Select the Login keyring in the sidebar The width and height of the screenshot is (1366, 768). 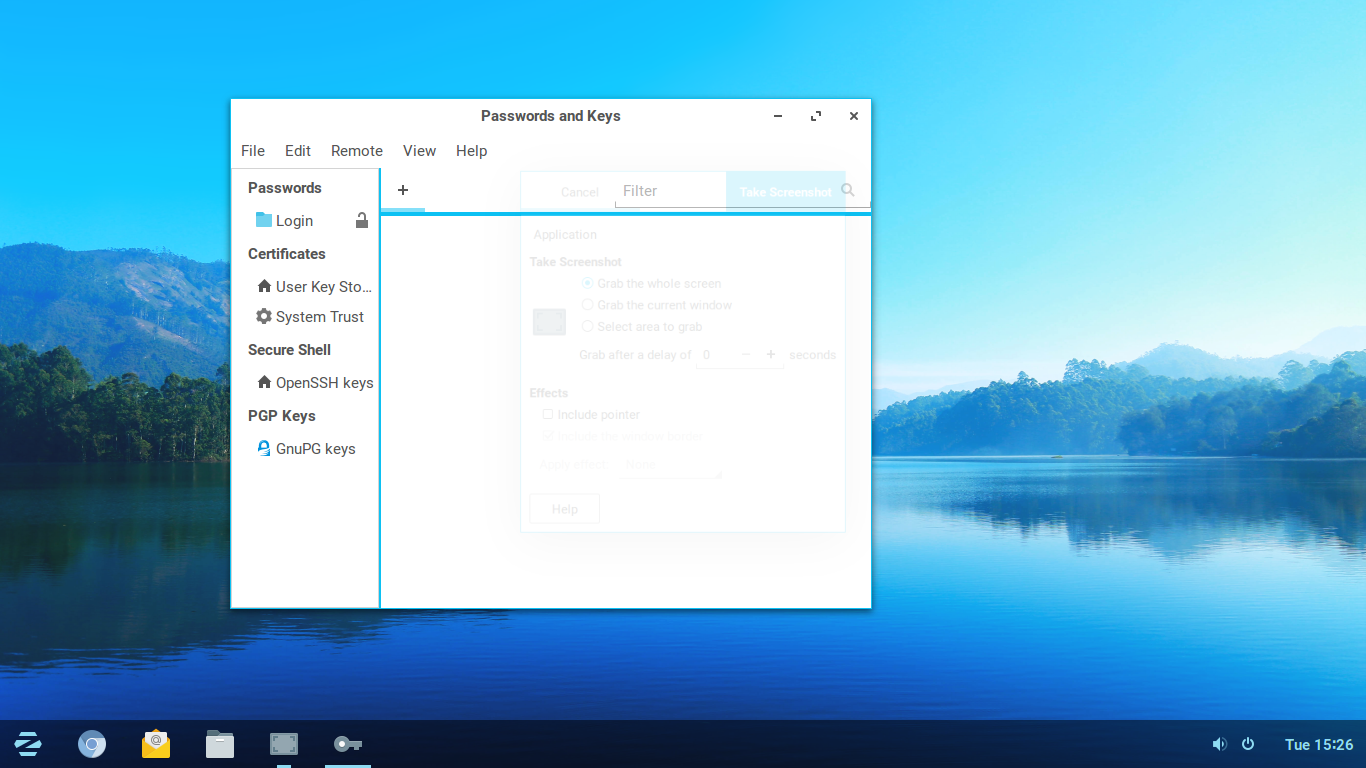294,221
